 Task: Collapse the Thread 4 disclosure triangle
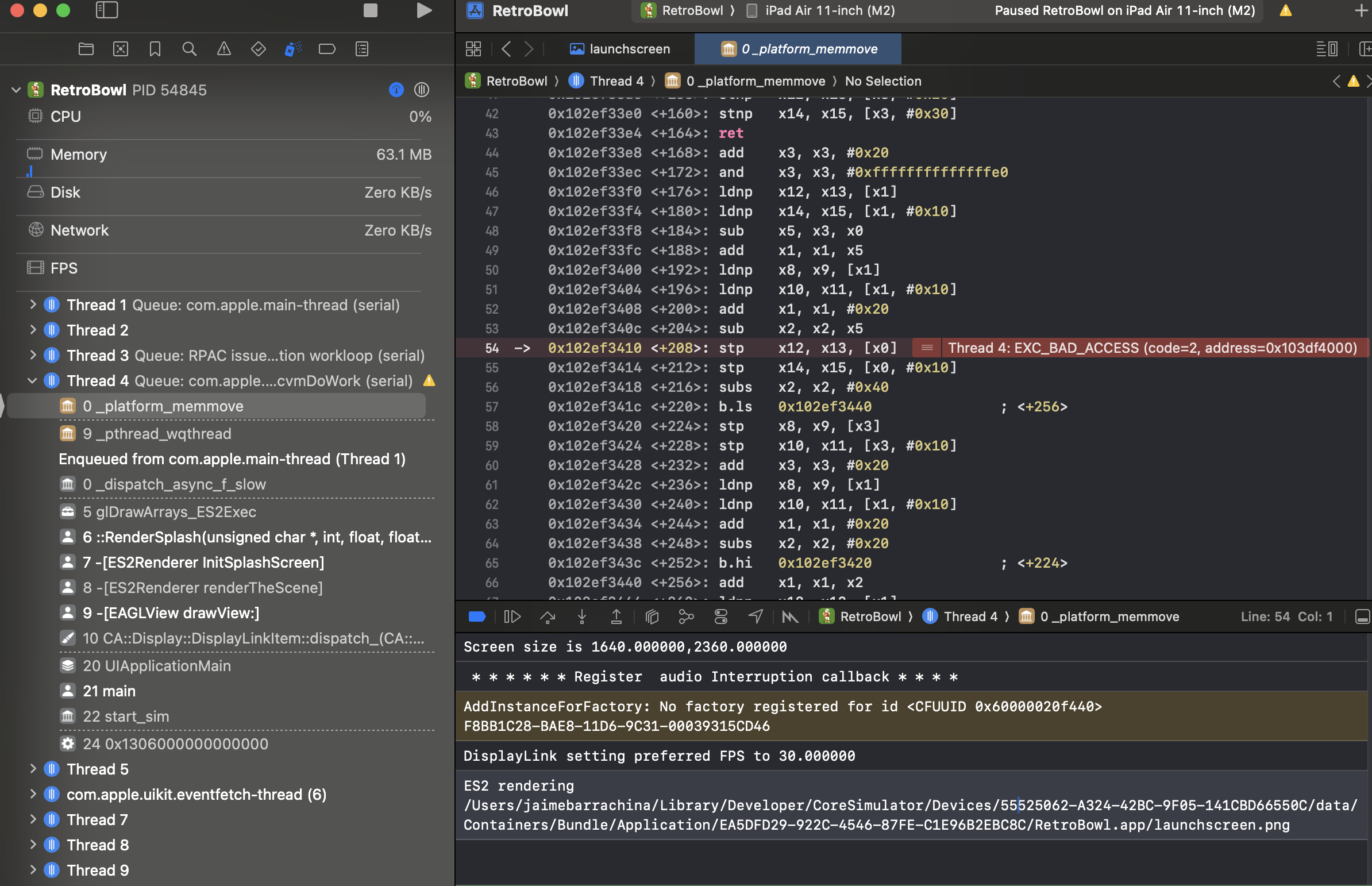[33, 381]
